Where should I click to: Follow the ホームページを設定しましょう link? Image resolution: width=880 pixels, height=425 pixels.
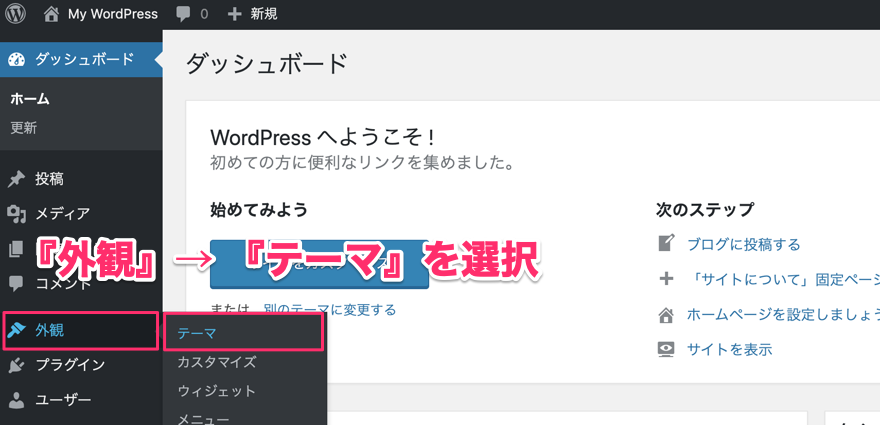click(x=783, y=314)
